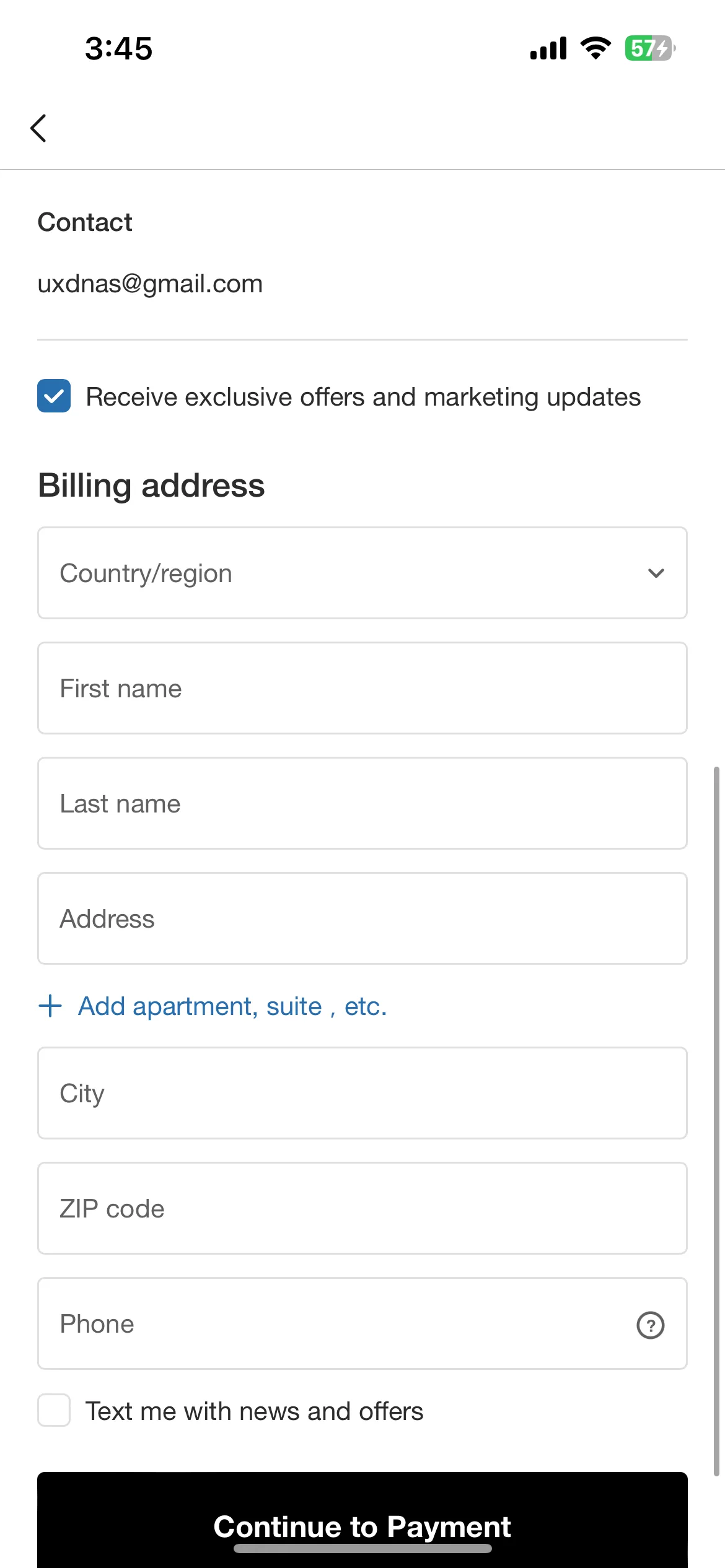Enable Text me with news and offers
This screenshot has width=725, height=1568.
point(54,1410)
